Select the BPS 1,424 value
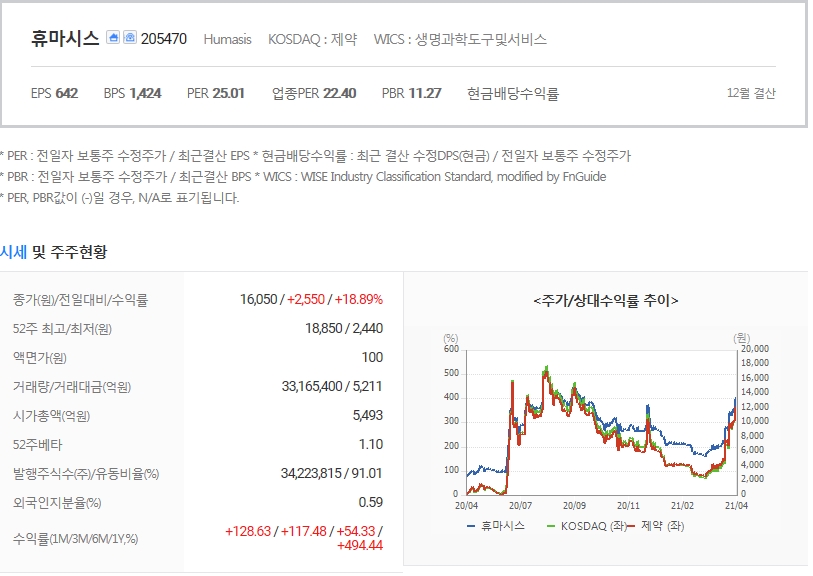This screenshot has width=813, height=576. coord(132,93)
